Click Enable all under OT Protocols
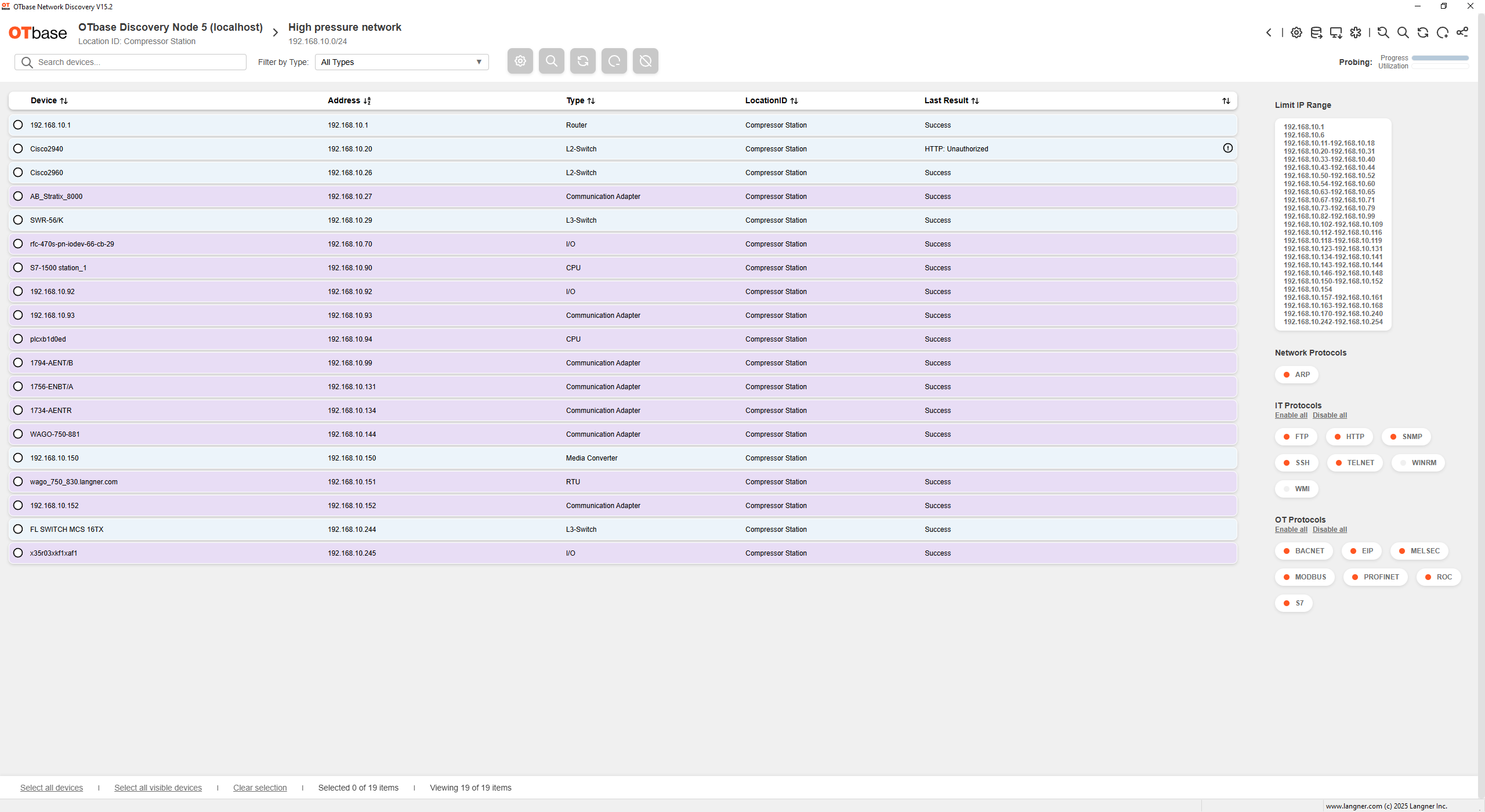This screenshot has width=1485, height=812. point(1291,530)
